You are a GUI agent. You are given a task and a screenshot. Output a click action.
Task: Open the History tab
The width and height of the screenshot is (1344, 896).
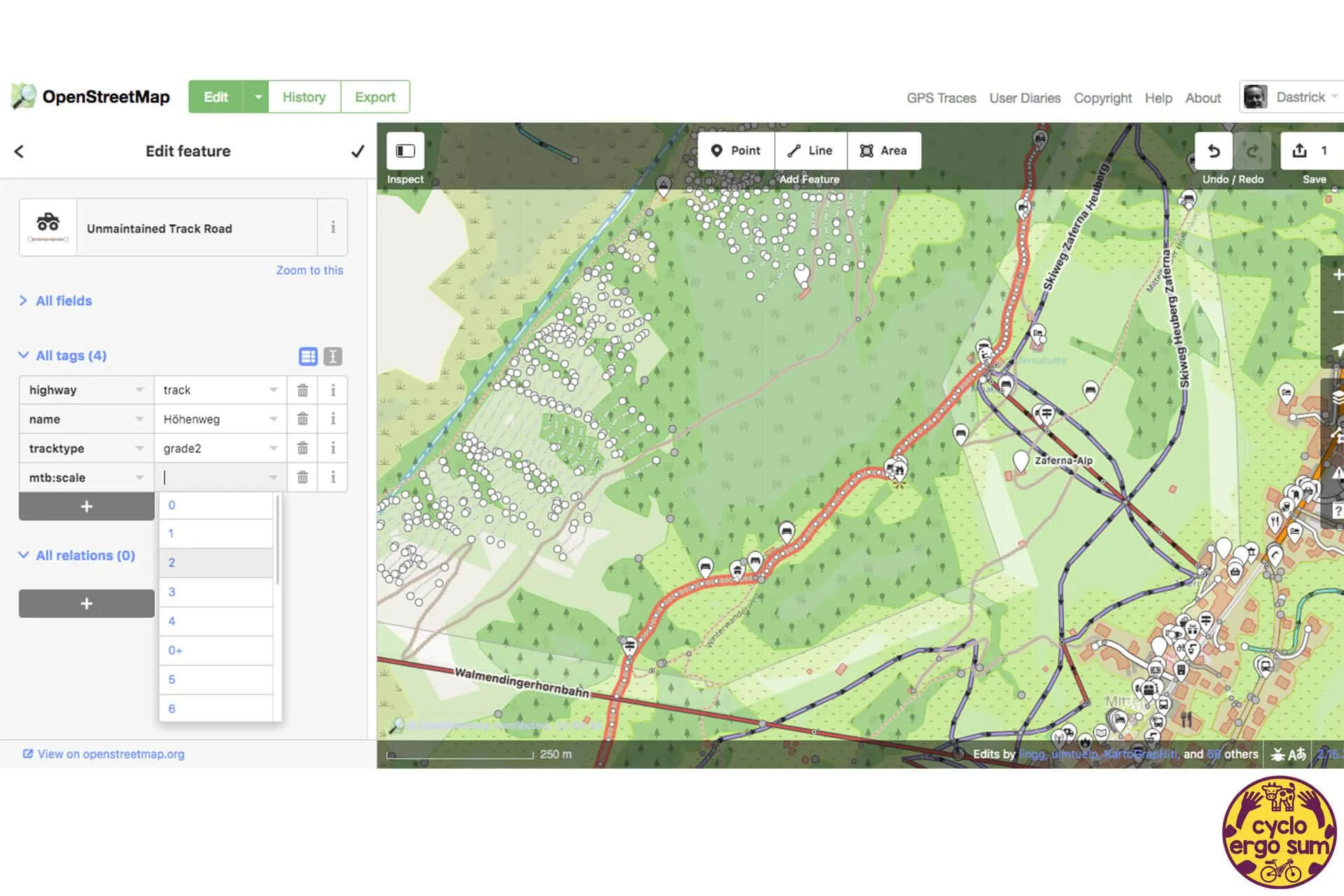coord(304,97)
